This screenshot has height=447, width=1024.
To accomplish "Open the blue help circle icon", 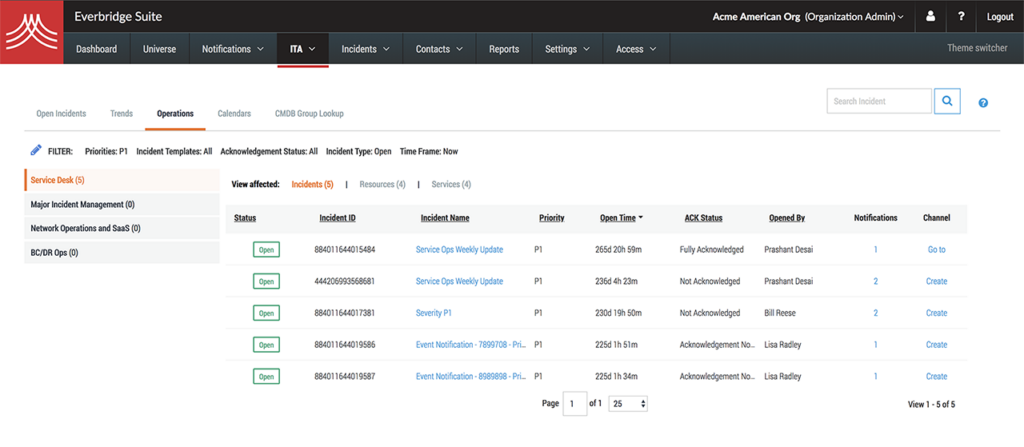I will [x=983, y=103].
